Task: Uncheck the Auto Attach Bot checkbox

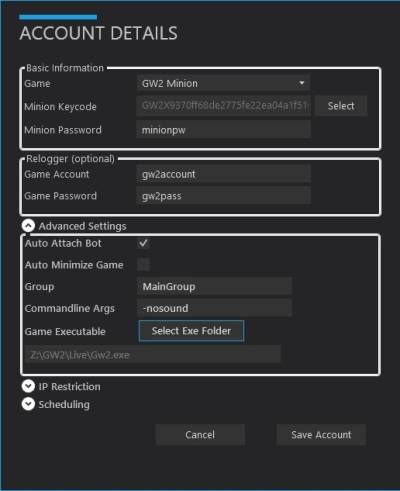Action: (143, 243)
